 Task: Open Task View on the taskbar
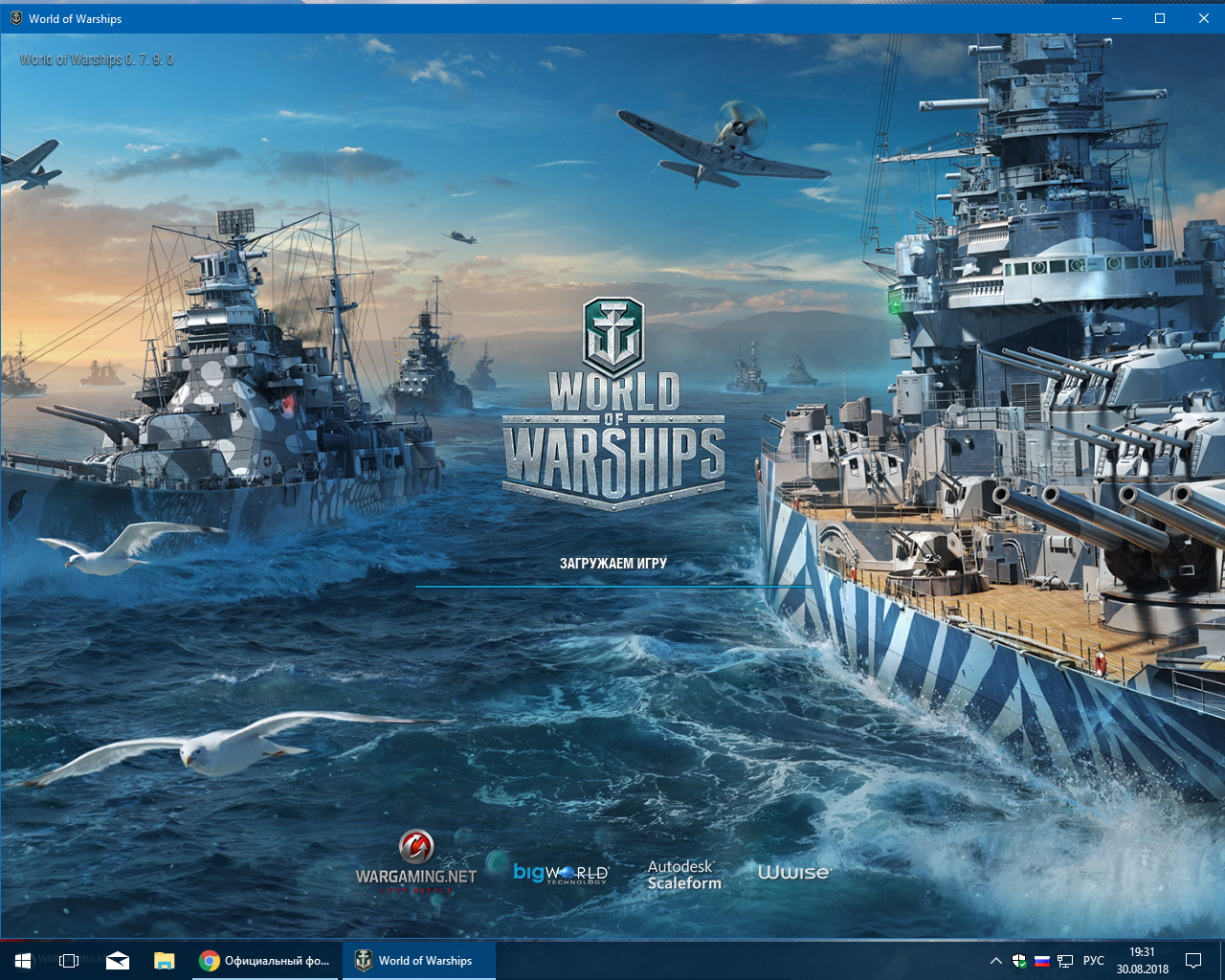point(69,960)
